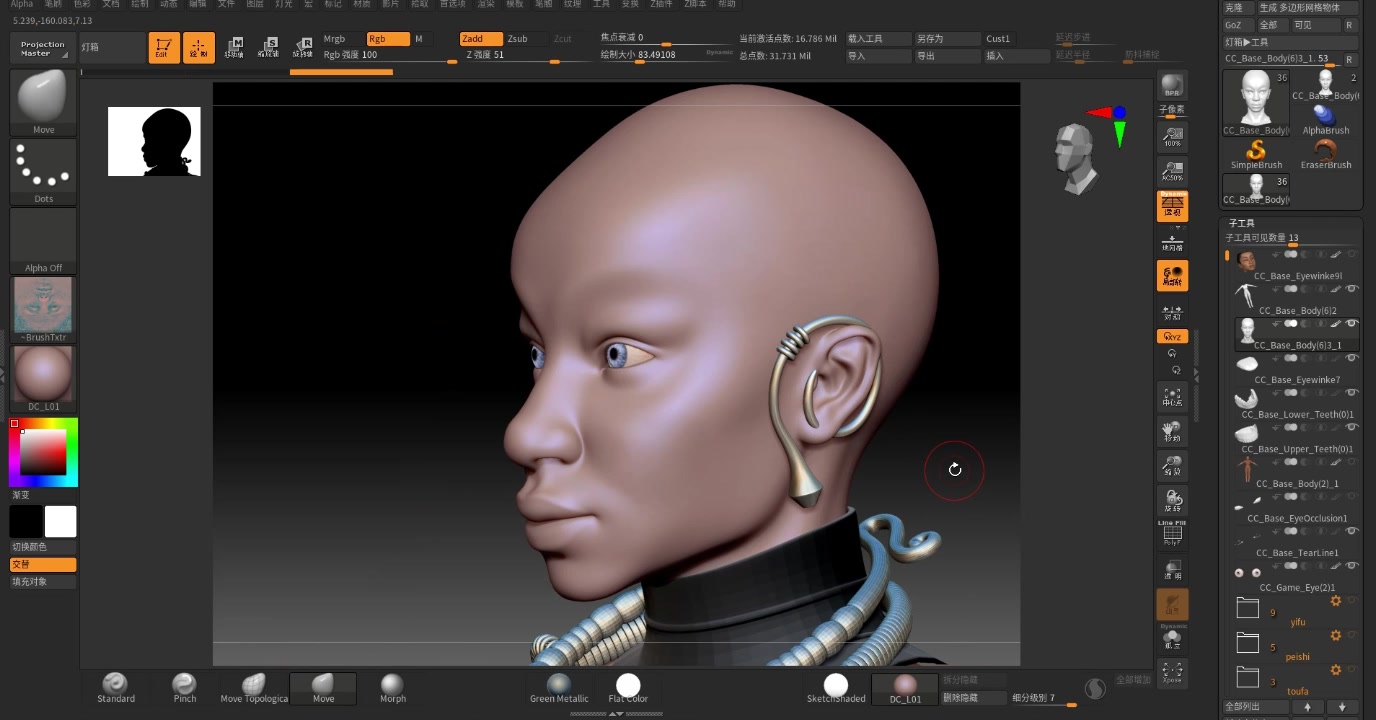Open the Alpha Off selector

click(x=43, y=241)
